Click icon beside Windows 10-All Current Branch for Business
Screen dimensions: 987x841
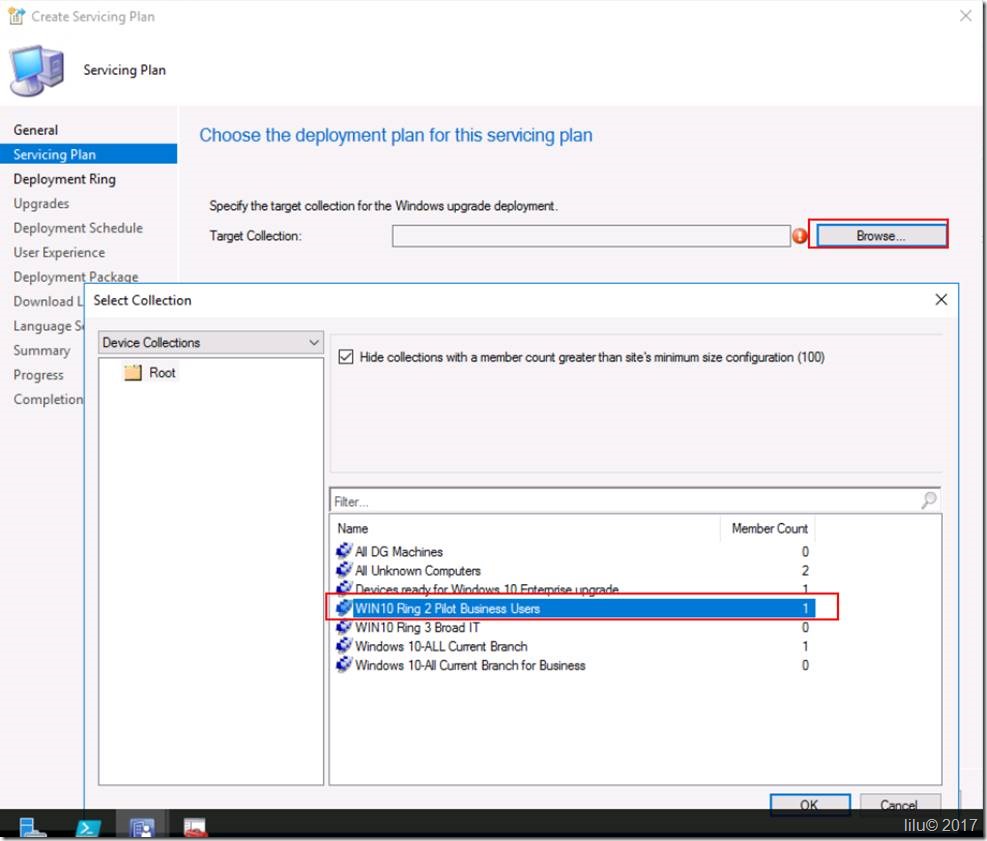344,665
